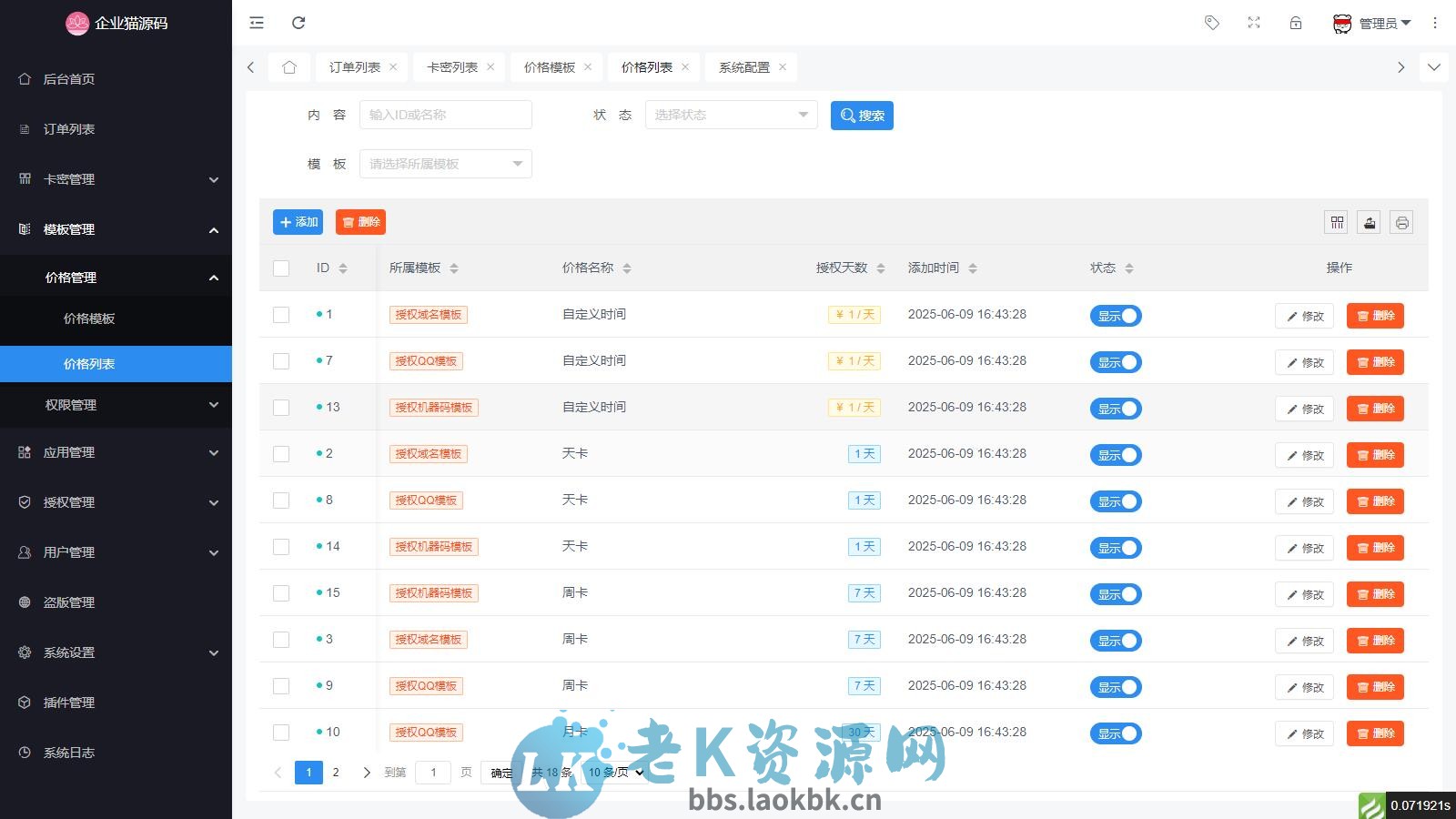Open the 请选择所属模板 template dropdown
Screen dimensions: 1456x819
[x=445, y=164]
